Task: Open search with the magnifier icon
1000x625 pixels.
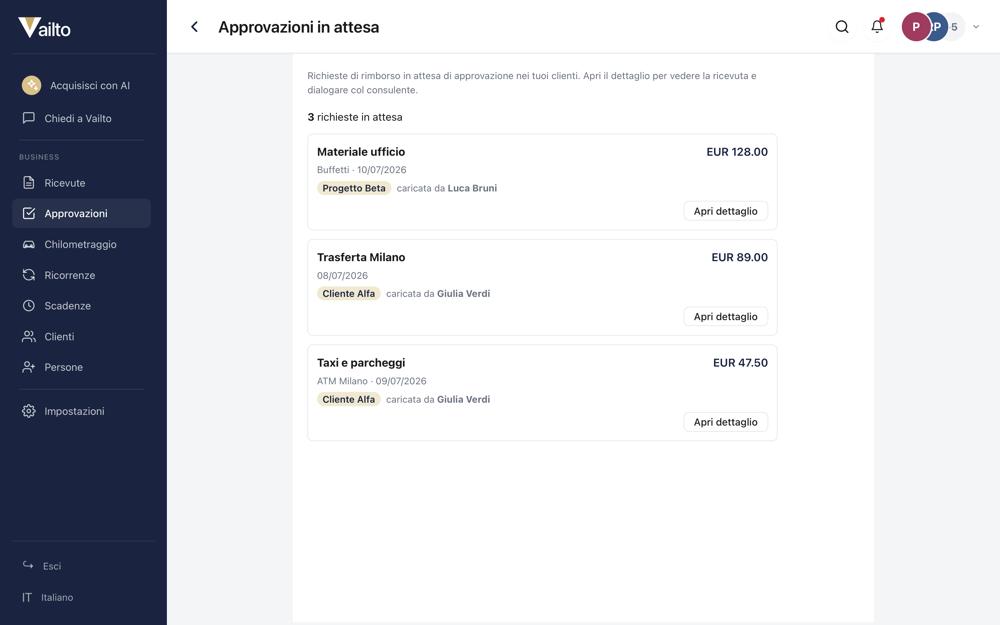Action: pyautogui.click(x=842, y=27)
